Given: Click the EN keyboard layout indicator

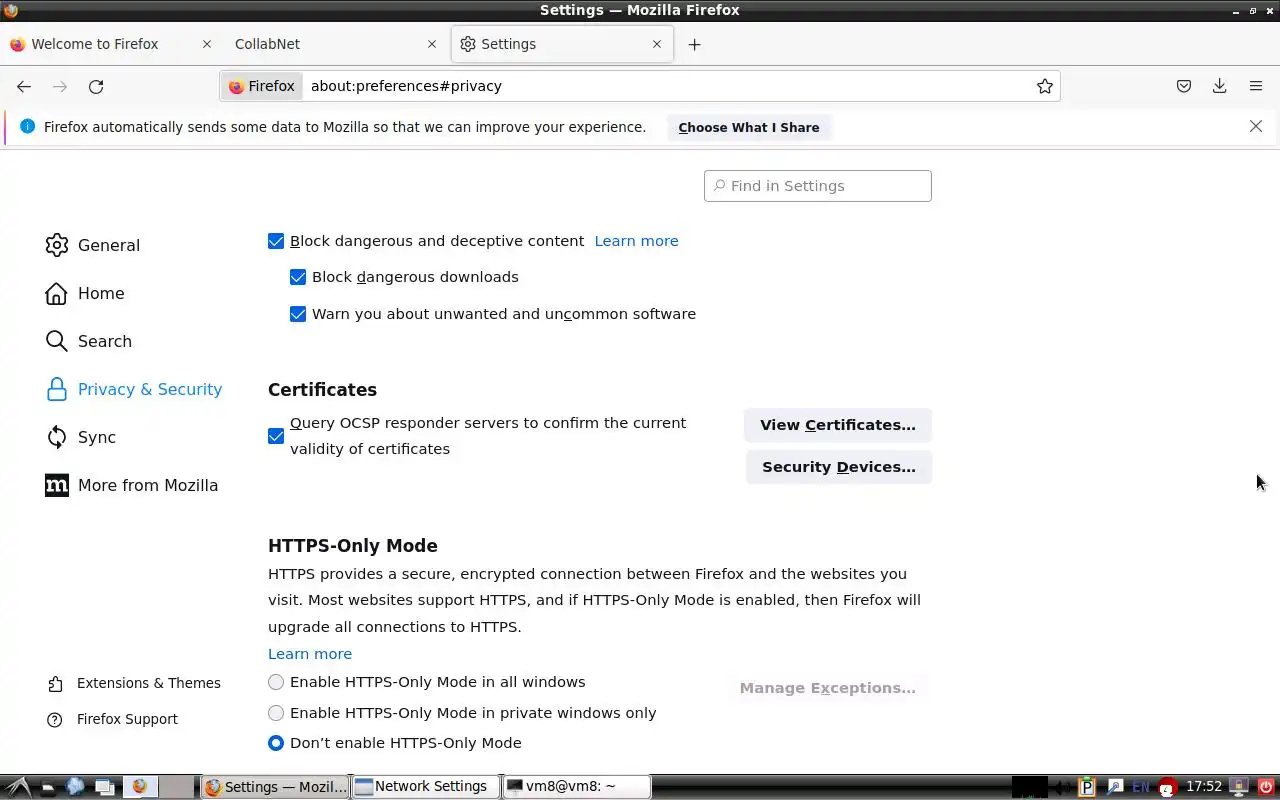Looking at the screenshot, I should tap(1140, 787).
